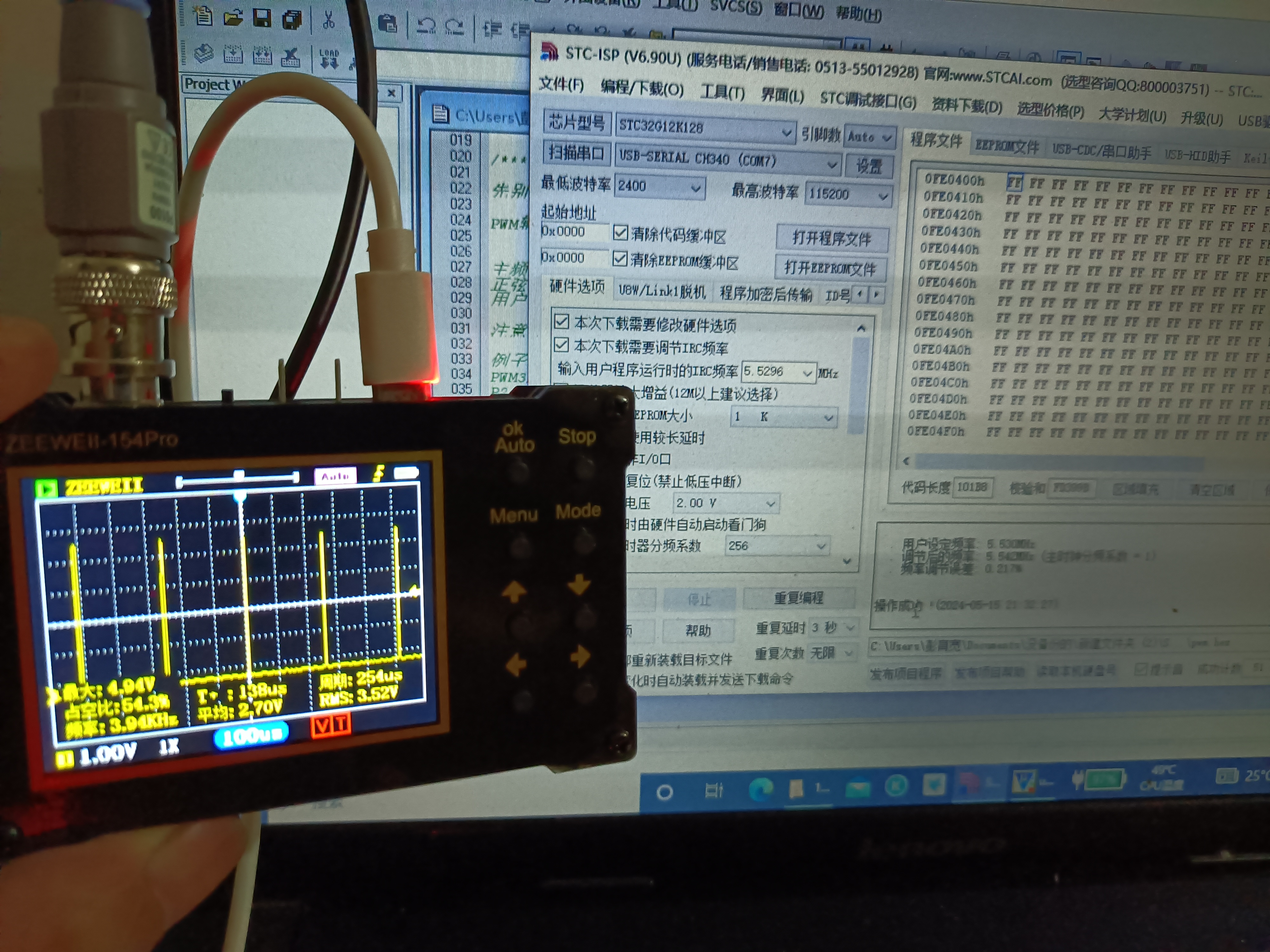Click the Save floppy icon in Keil toolbar

tap(262, 18)
